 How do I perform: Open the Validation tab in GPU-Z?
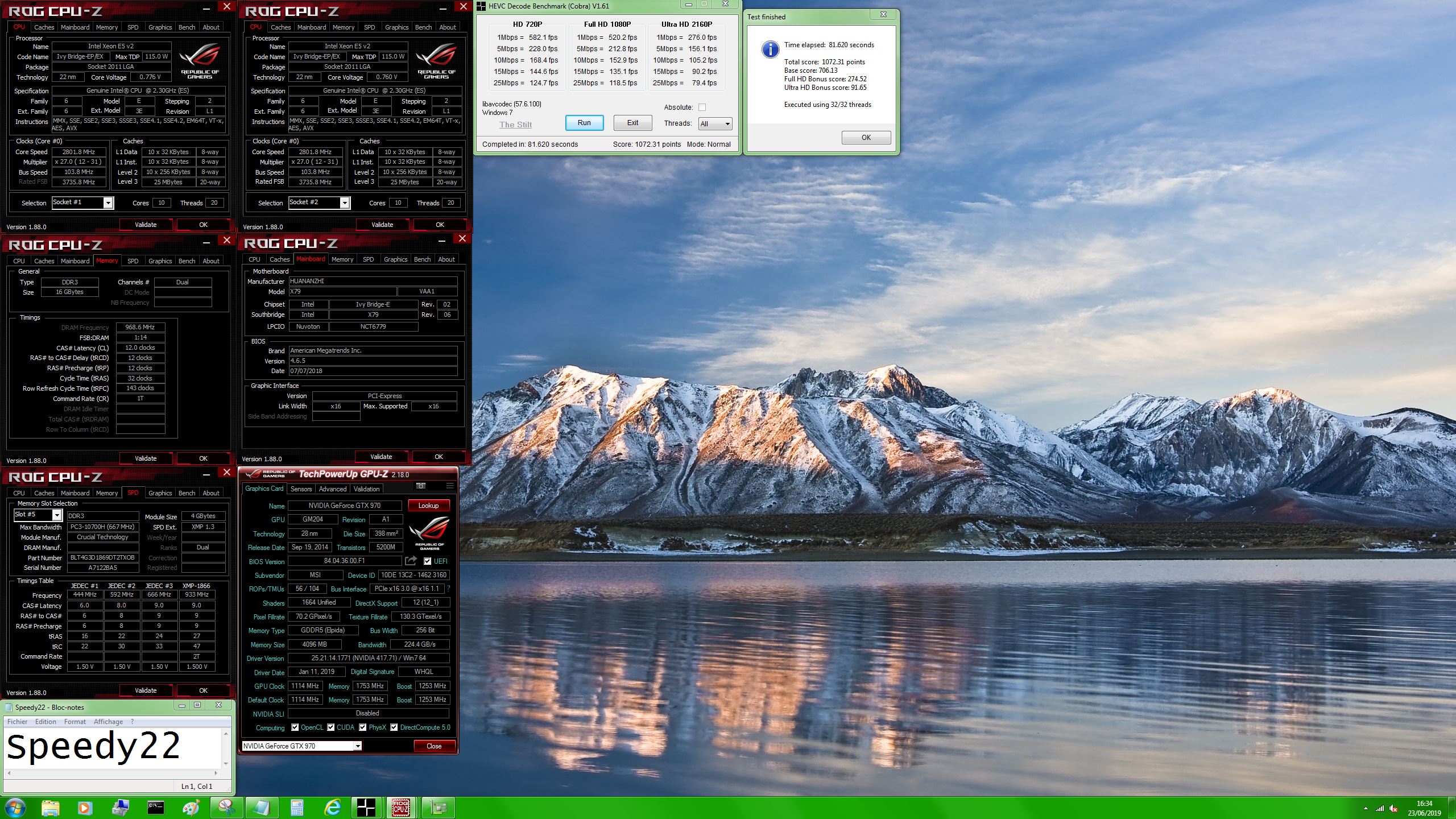[366, 489]
